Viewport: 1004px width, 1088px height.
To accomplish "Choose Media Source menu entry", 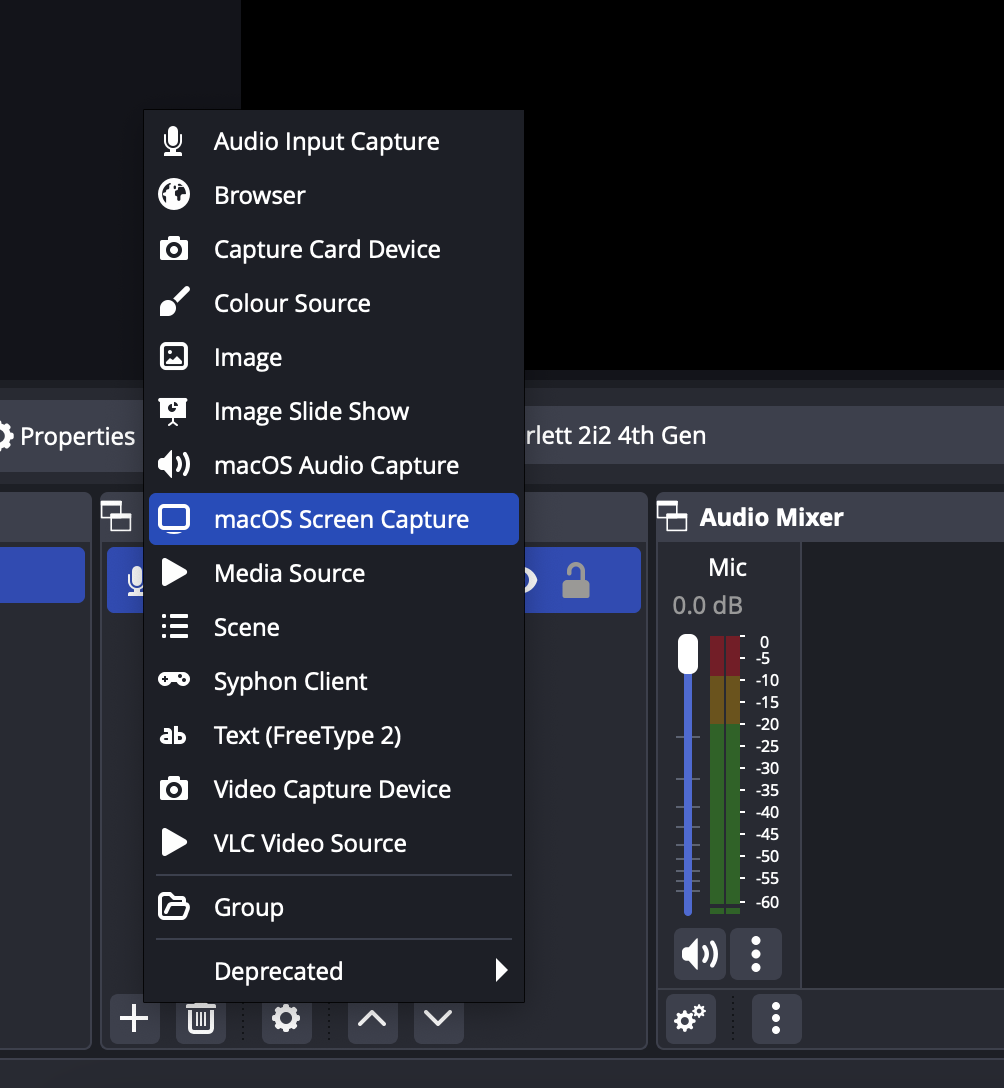I will [x=334, y=573].
